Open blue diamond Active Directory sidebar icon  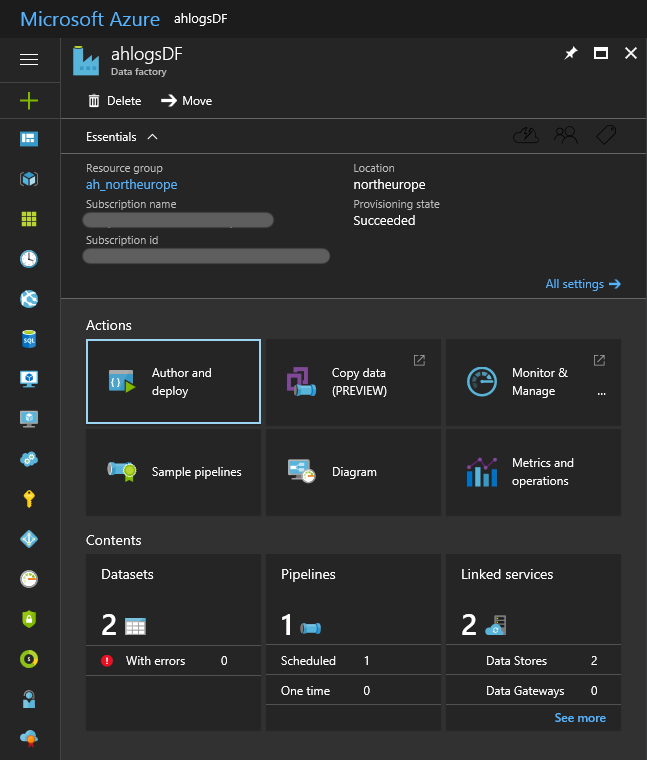click(x=29, y=538)
